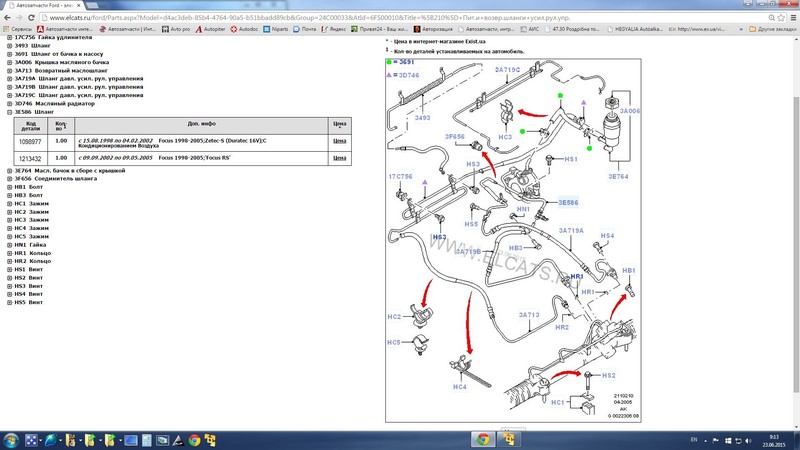Open the Другие закладки folder
This screenshot has width=800, height=450.
772,29
